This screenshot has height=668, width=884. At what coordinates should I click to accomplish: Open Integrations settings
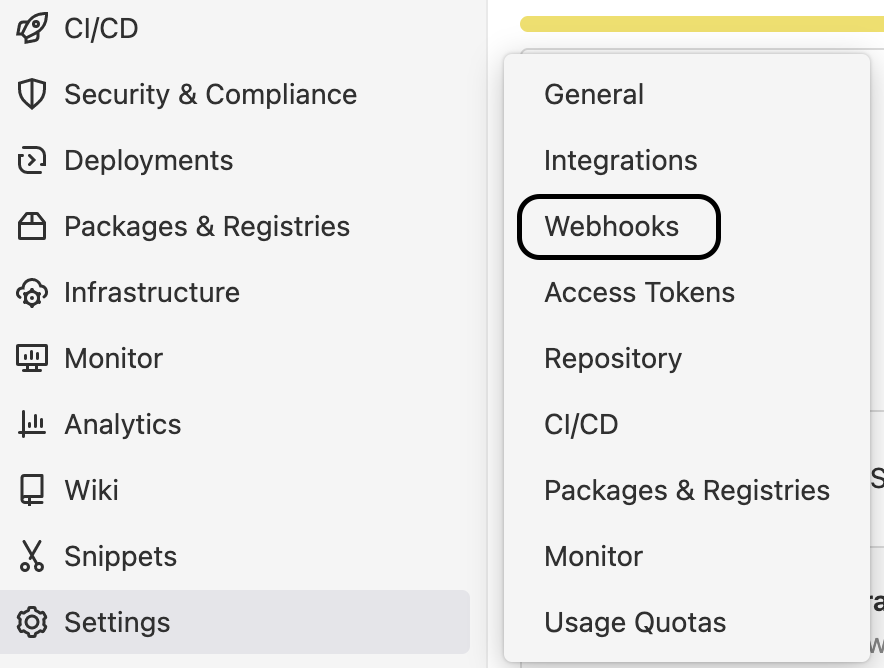tap(621, 160)
